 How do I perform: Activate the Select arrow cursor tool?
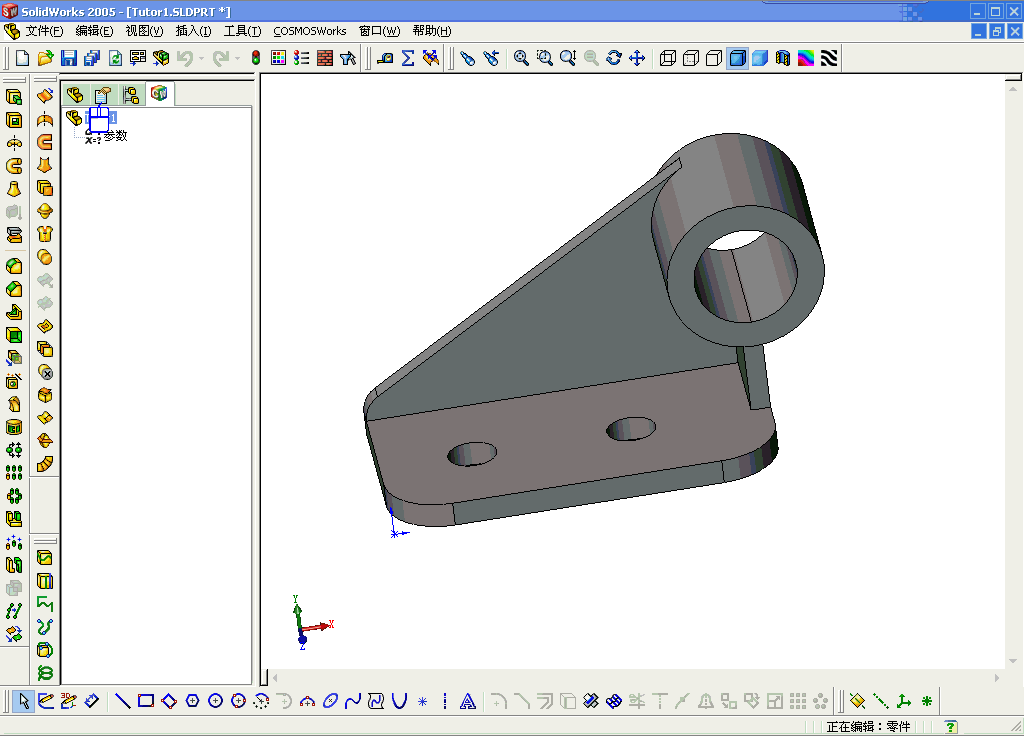tap(24, 701)
